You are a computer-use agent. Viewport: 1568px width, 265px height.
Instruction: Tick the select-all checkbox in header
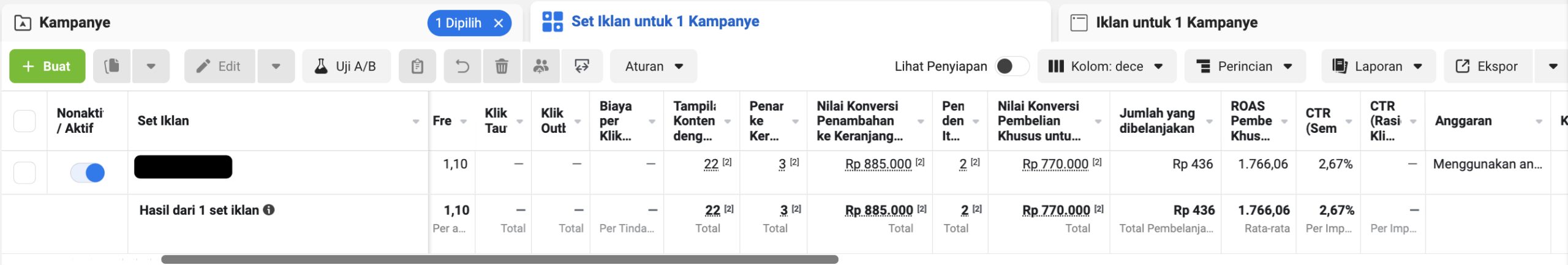tap(24, 121)
